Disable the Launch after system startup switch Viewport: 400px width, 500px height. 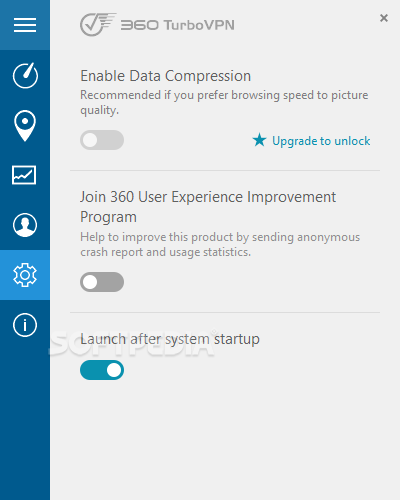coord(102,370)
